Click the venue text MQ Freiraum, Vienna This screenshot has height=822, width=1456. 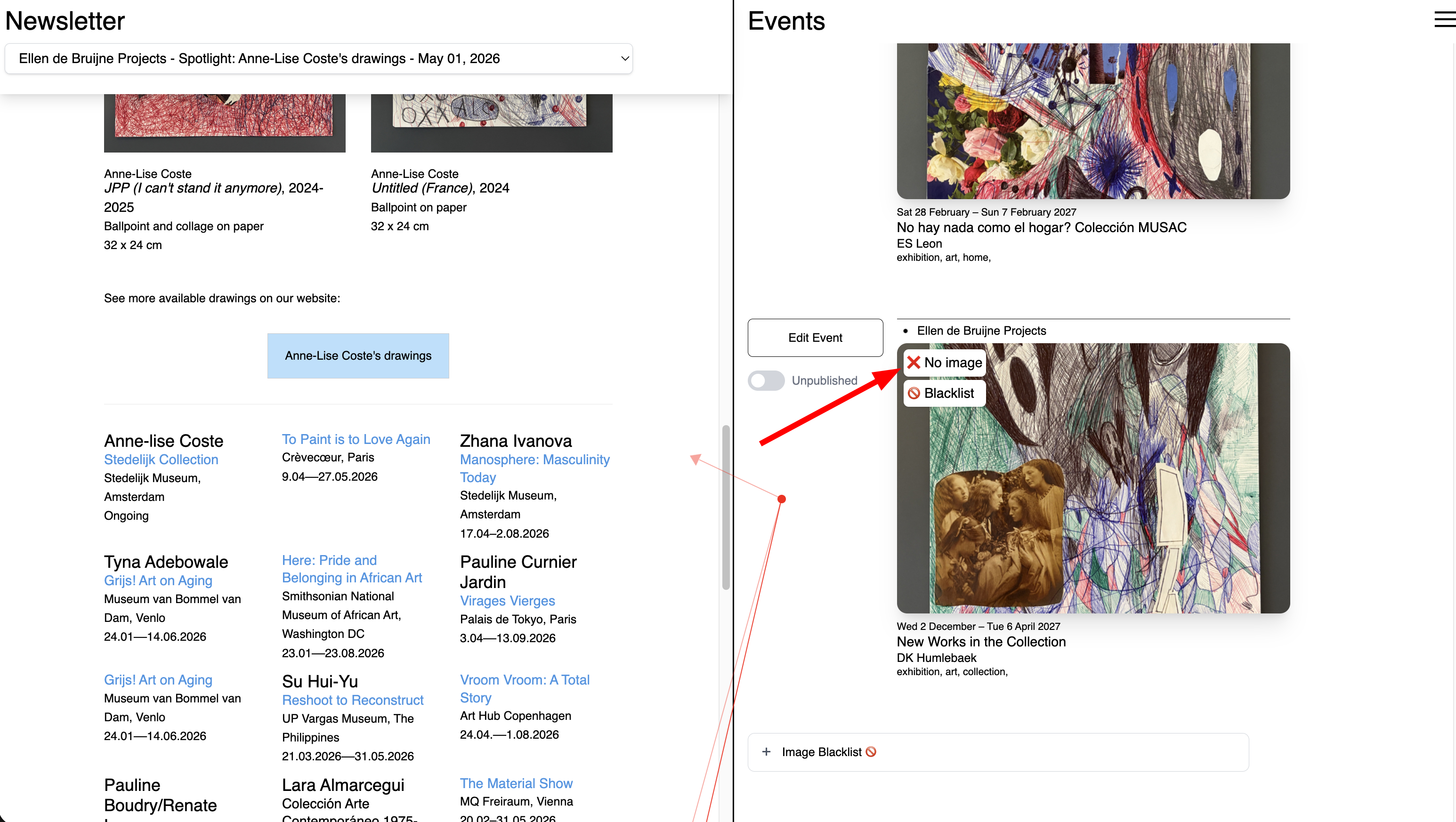[517, 802]
